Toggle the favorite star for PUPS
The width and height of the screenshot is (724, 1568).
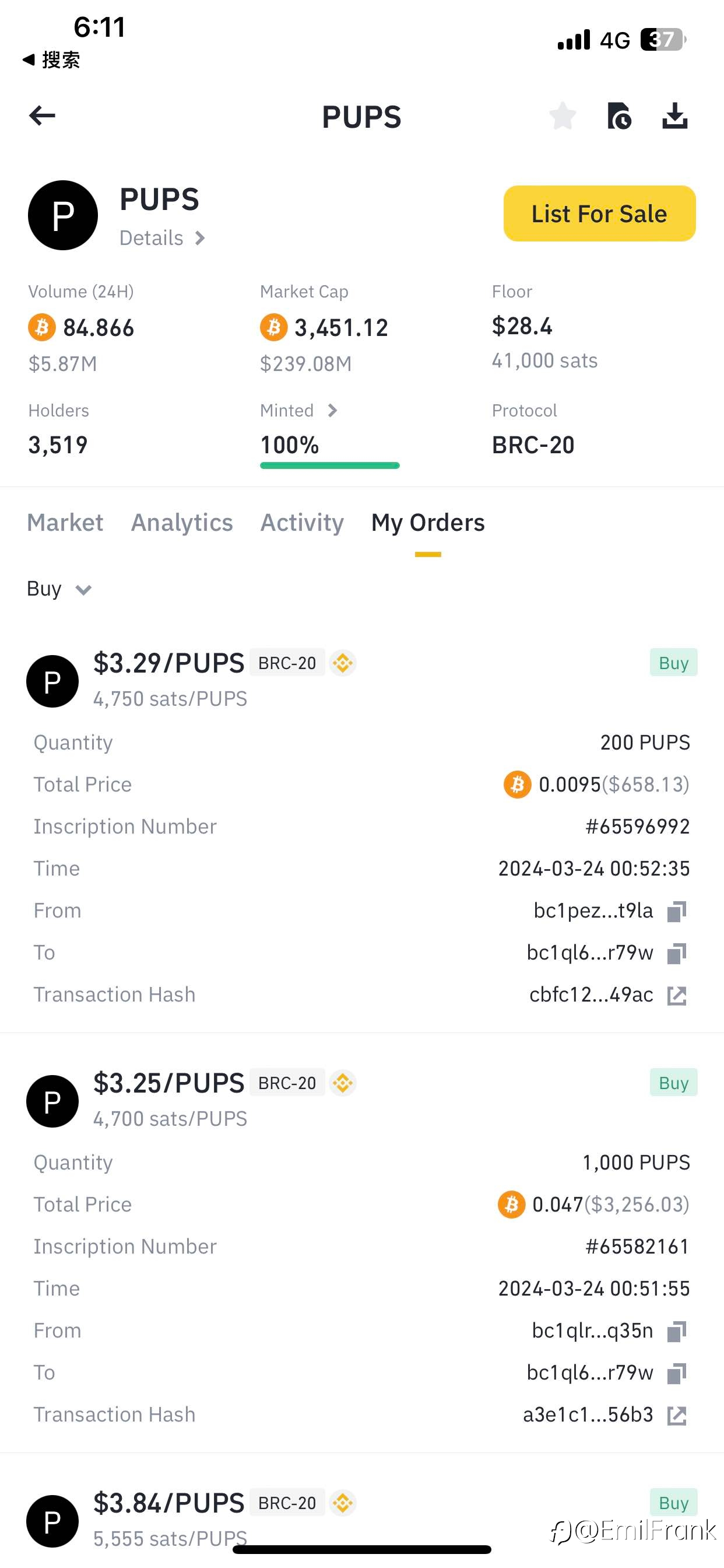[562, 116]
